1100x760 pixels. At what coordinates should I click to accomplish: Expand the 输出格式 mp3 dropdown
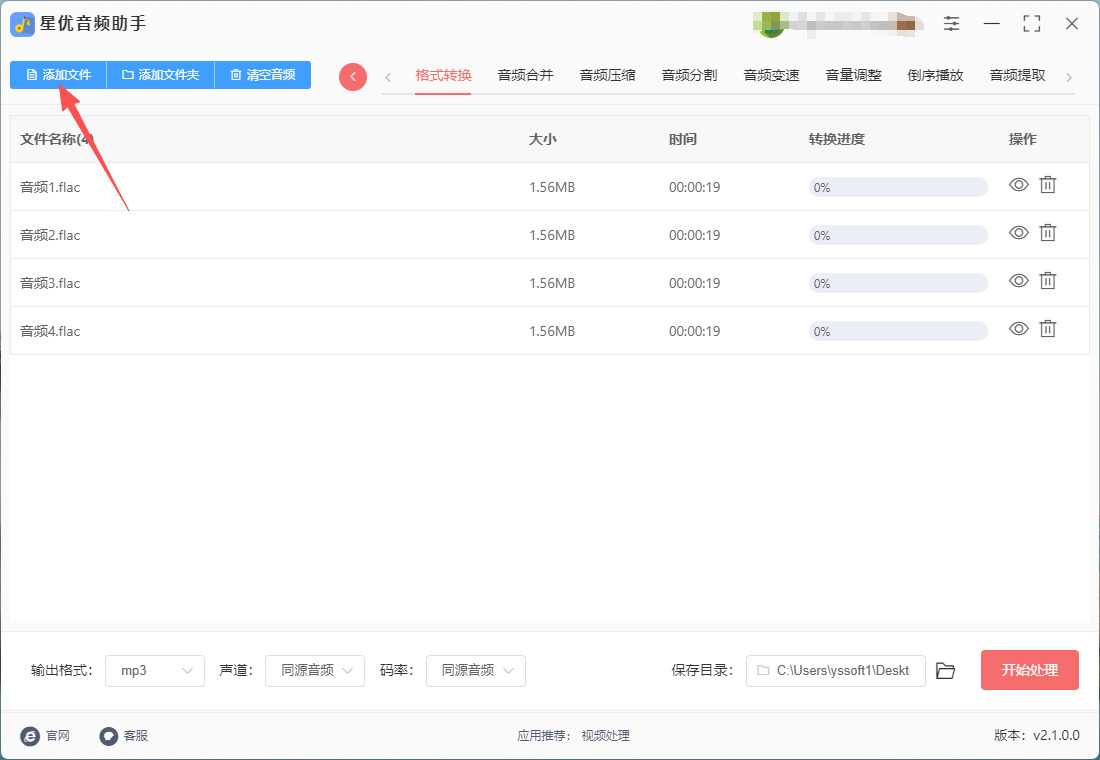155,671
